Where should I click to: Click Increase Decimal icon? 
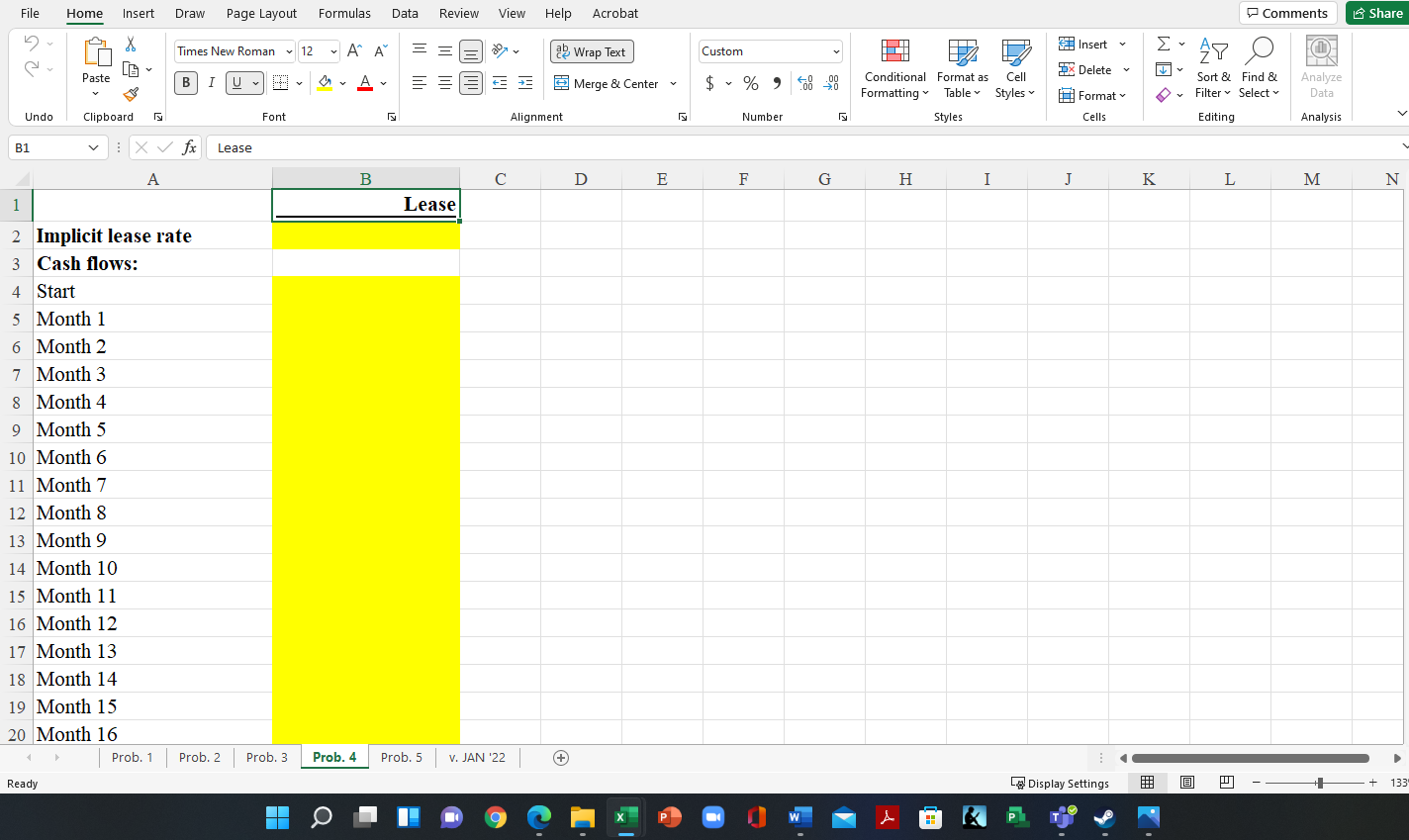805,83
